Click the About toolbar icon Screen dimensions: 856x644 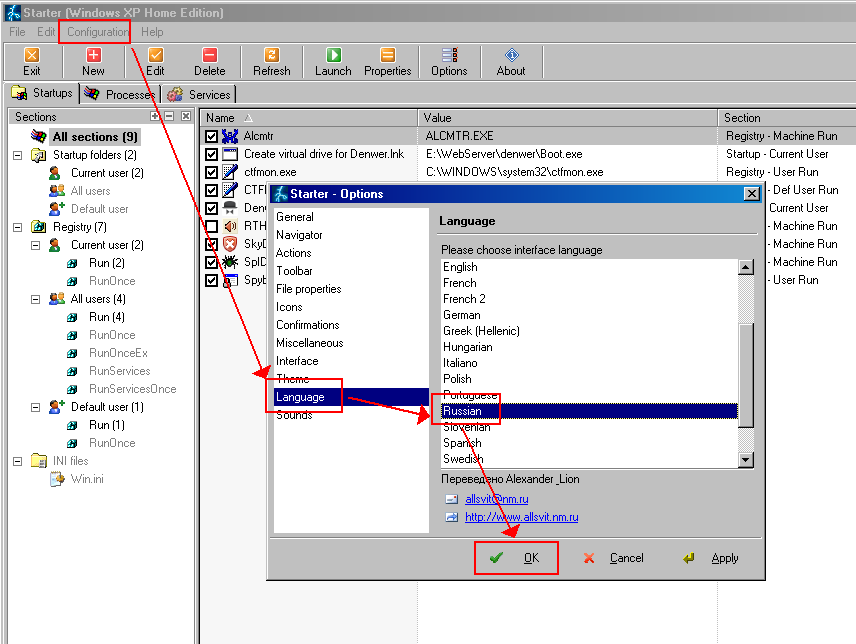511,55
